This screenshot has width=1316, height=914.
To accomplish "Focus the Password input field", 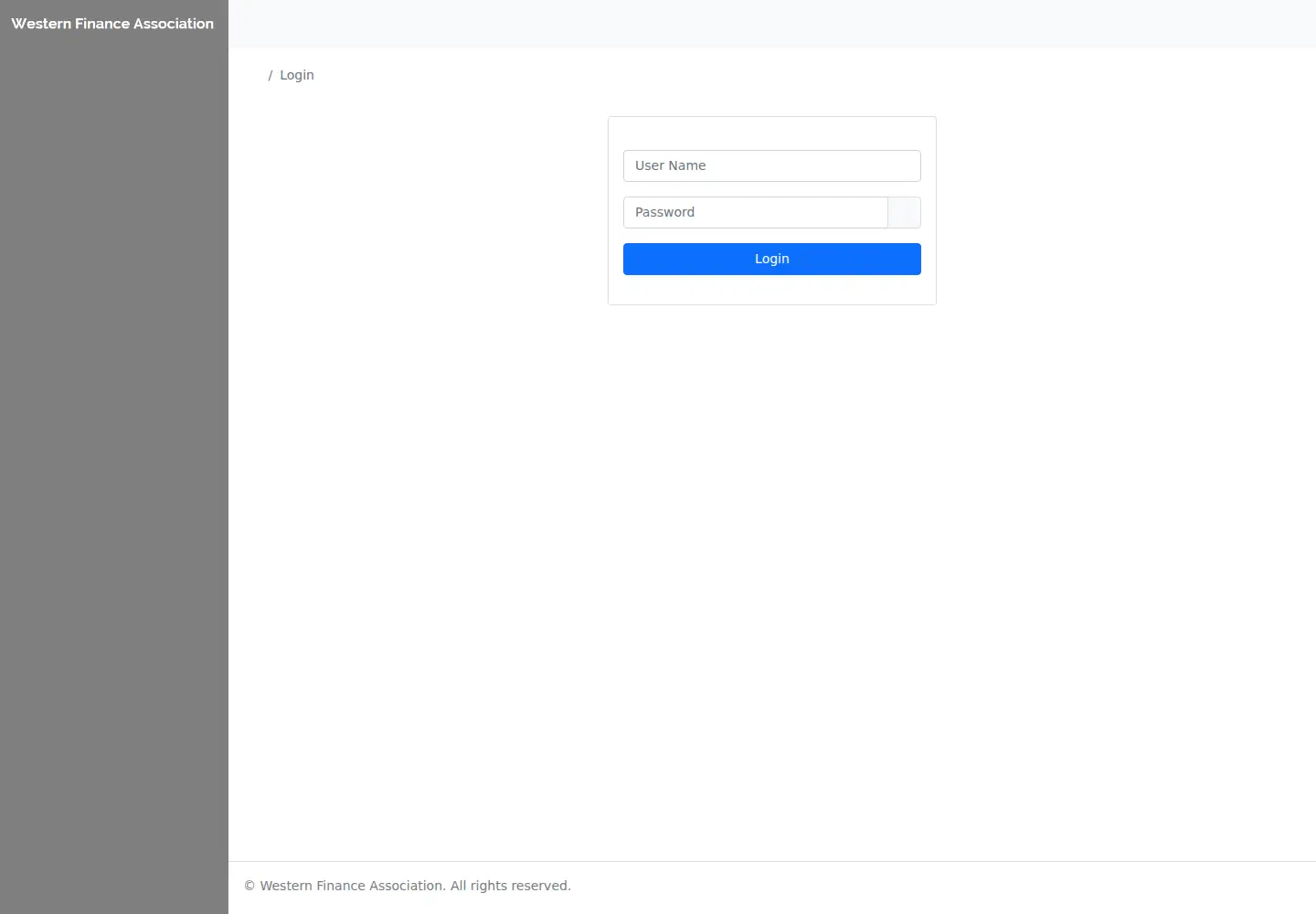I will tap(755, 212).
